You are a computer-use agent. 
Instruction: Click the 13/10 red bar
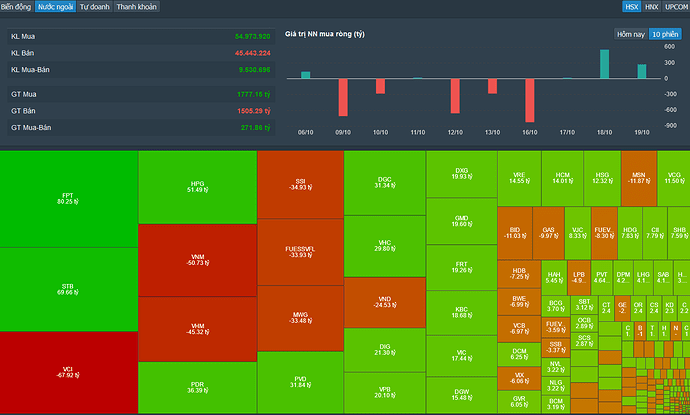(492, 86)
